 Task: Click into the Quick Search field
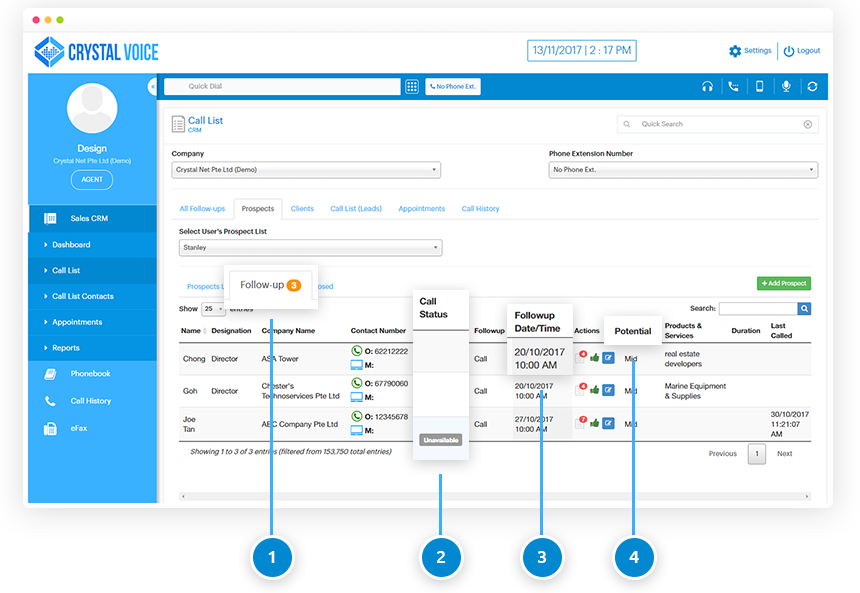click(717, 124)
